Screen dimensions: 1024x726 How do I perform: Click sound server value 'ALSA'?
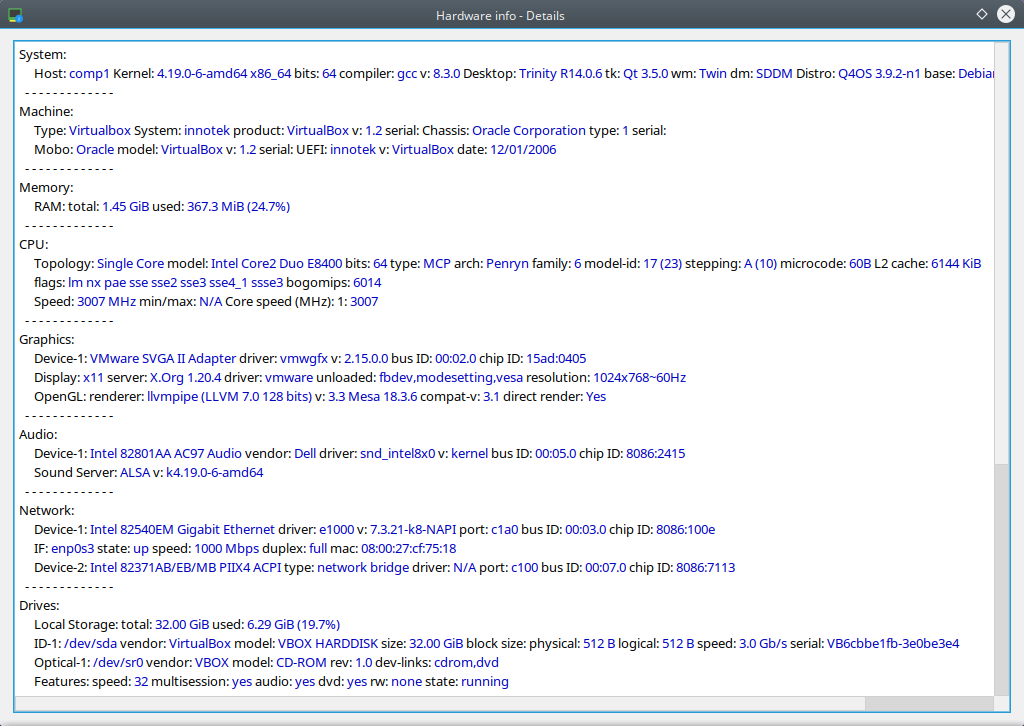(135, 473)
